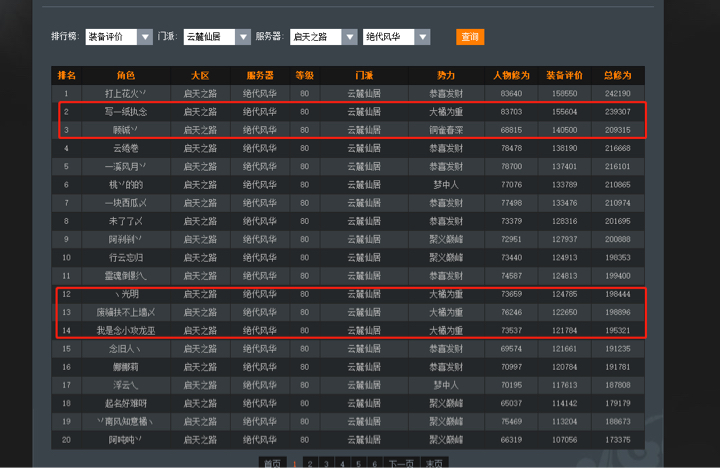Select character name 阿吨吨 in rank 20
The width and height of the screenshot is (720, 468).
click(125, 440)
